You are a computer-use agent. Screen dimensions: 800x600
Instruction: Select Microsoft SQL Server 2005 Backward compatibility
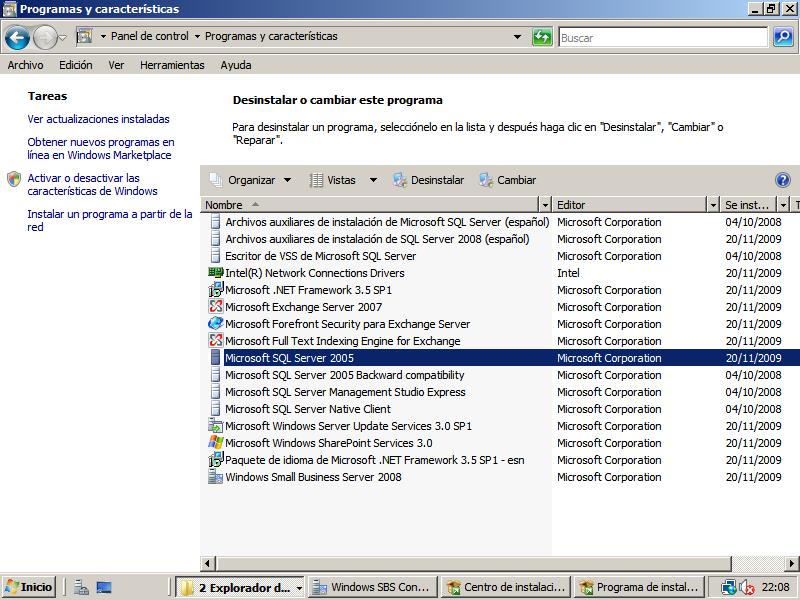pos(345,375)
